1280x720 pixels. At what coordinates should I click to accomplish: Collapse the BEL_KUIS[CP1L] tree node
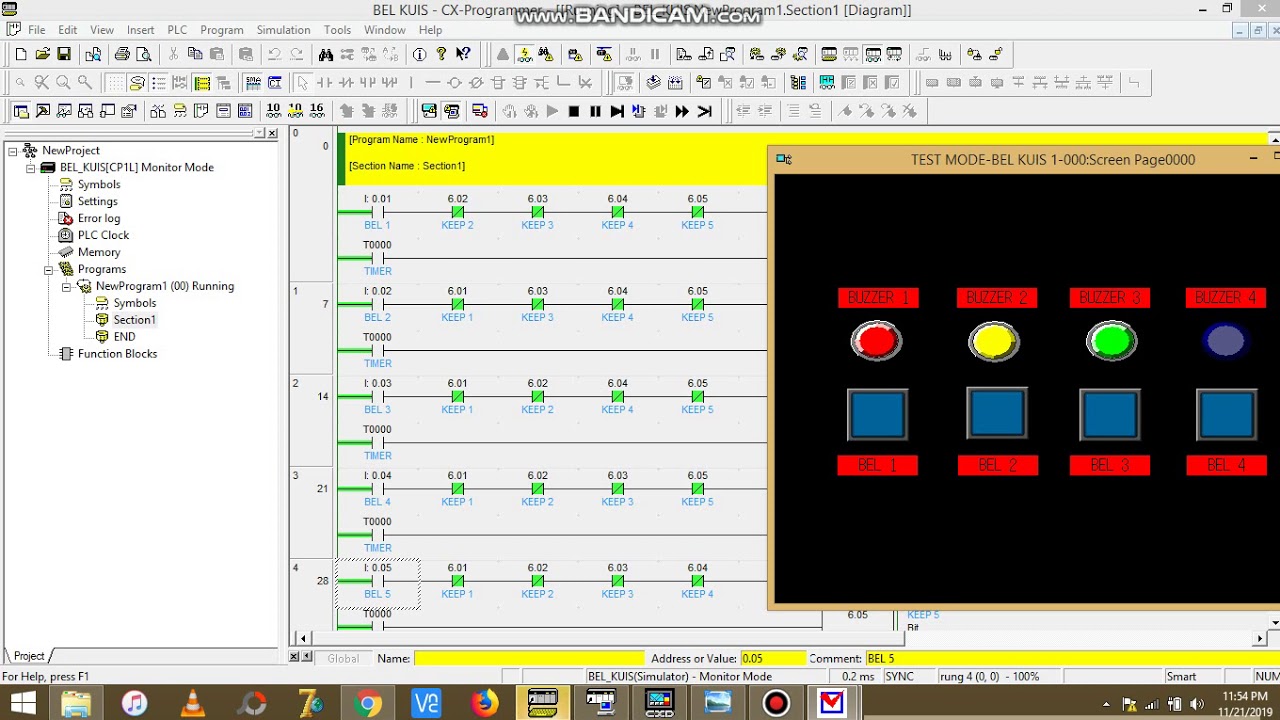pyautogui.click(x=31, y=167)
